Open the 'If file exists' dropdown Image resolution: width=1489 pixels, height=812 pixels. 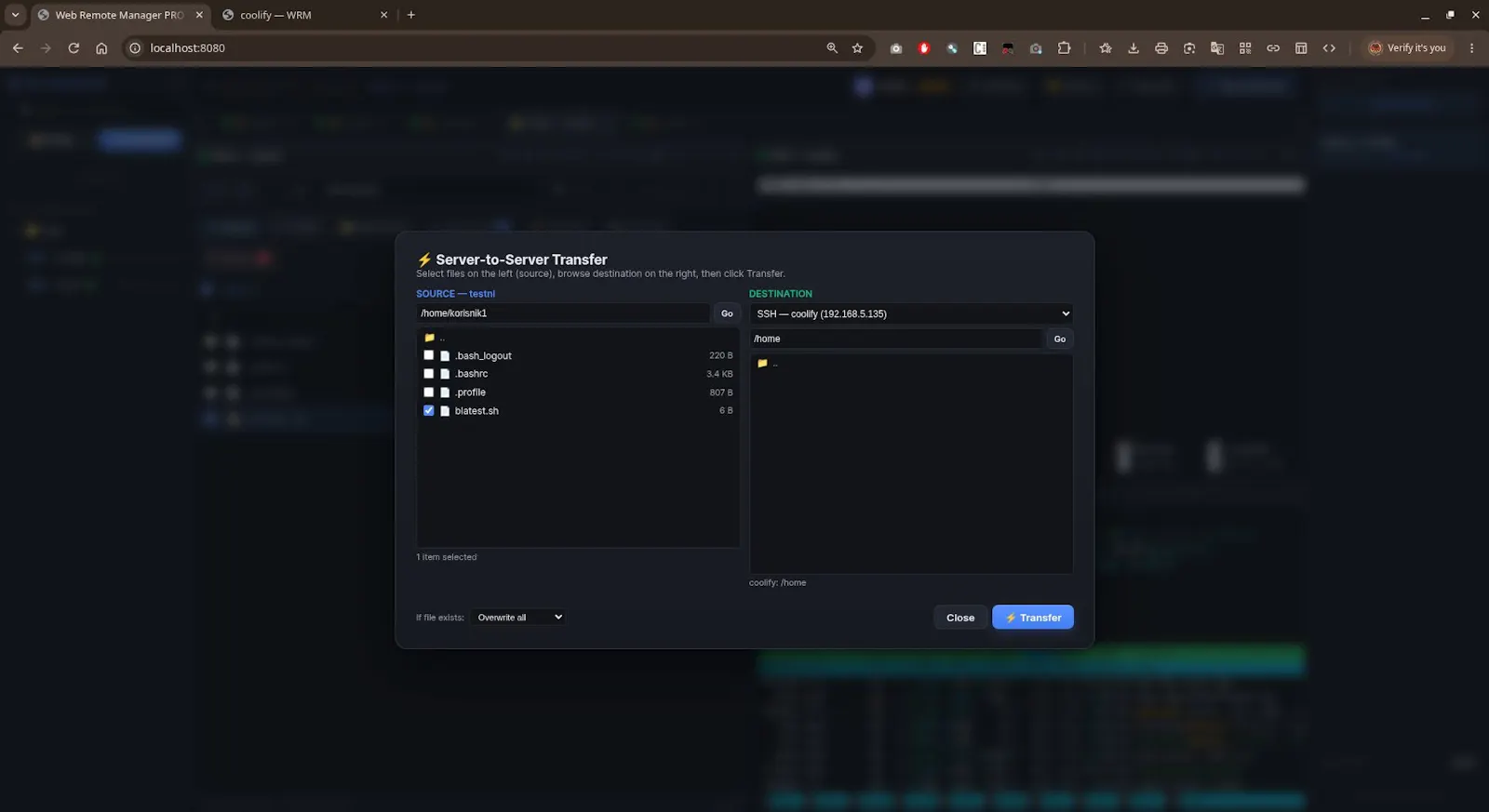pos(517,618)
